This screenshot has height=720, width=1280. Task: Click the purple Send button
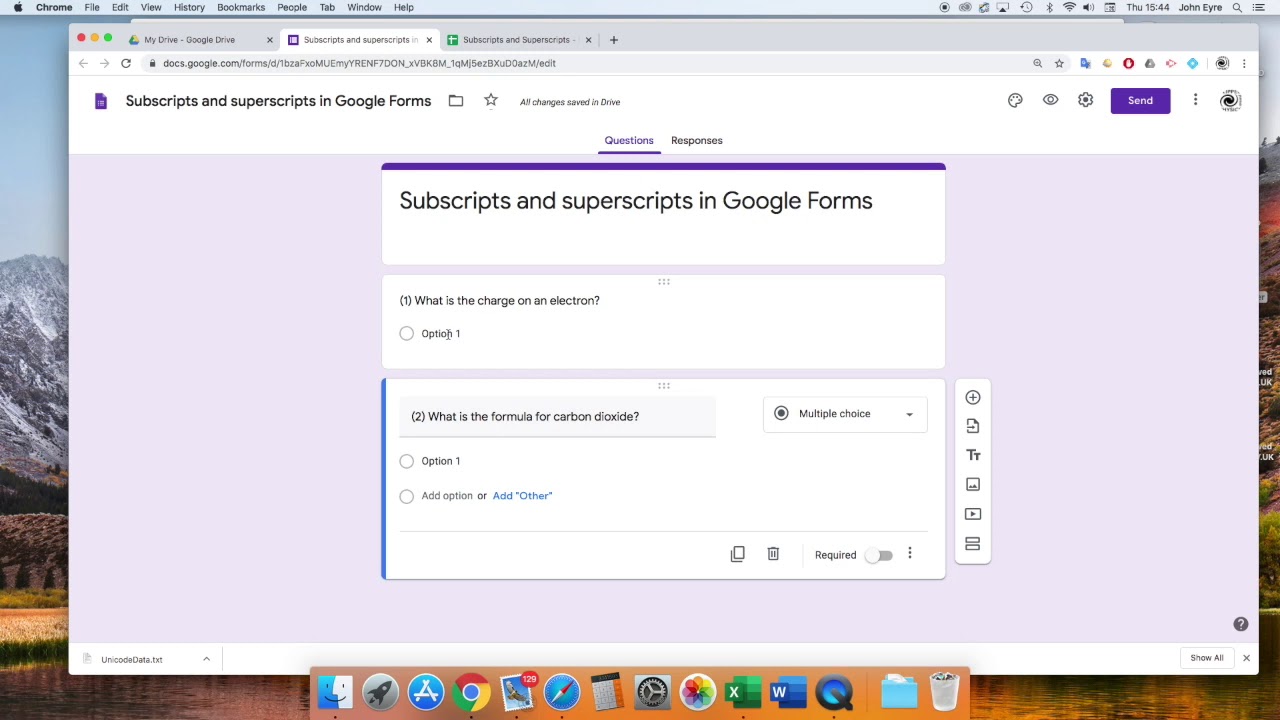point(1140,100)
